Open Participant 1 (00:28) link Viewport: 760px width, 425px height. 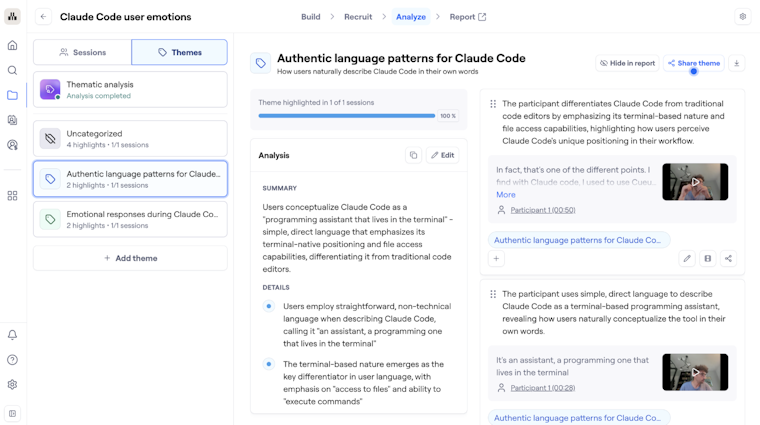click(x=543, y=388)
